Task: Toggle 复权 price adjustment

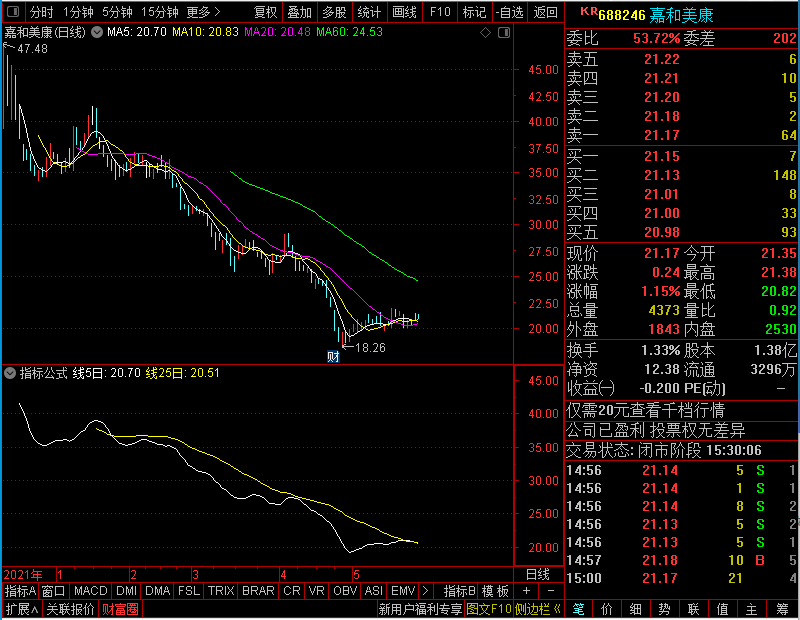Action: [265, 12]
